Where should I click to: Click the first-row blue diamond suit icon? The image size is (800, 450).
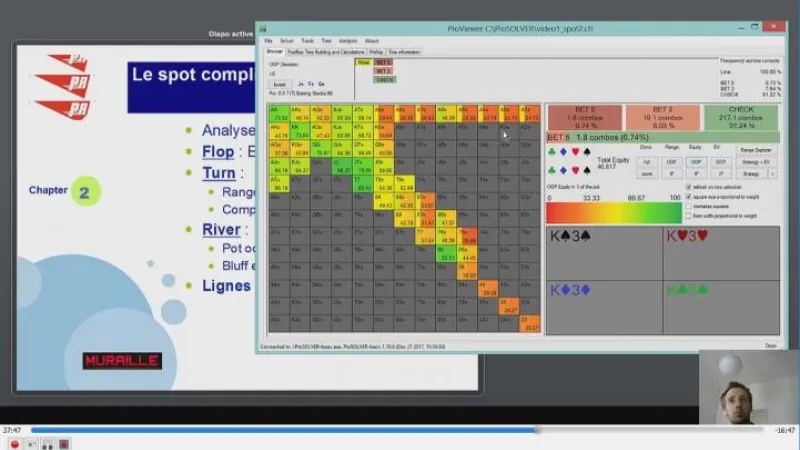(x=563, y=153)
